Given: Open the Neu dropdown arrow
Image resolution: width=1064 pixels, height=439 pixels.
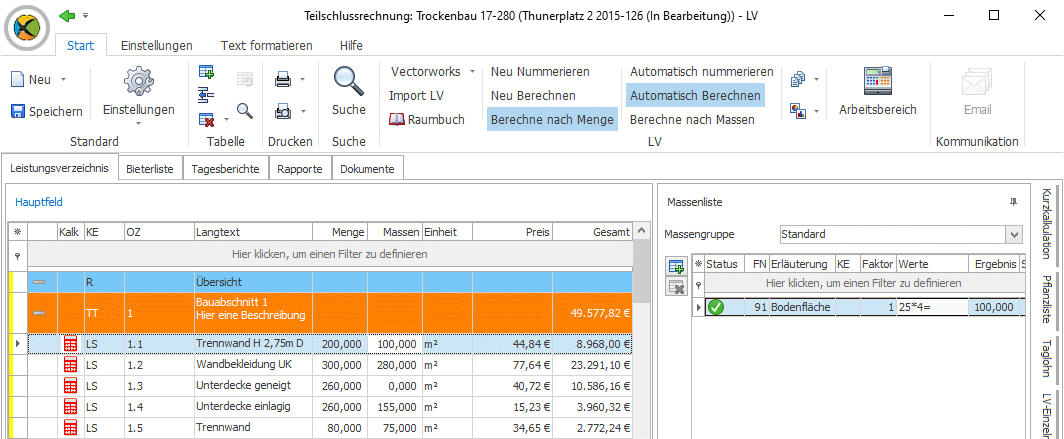Looking at the screenshot, I should coord(63,79).
